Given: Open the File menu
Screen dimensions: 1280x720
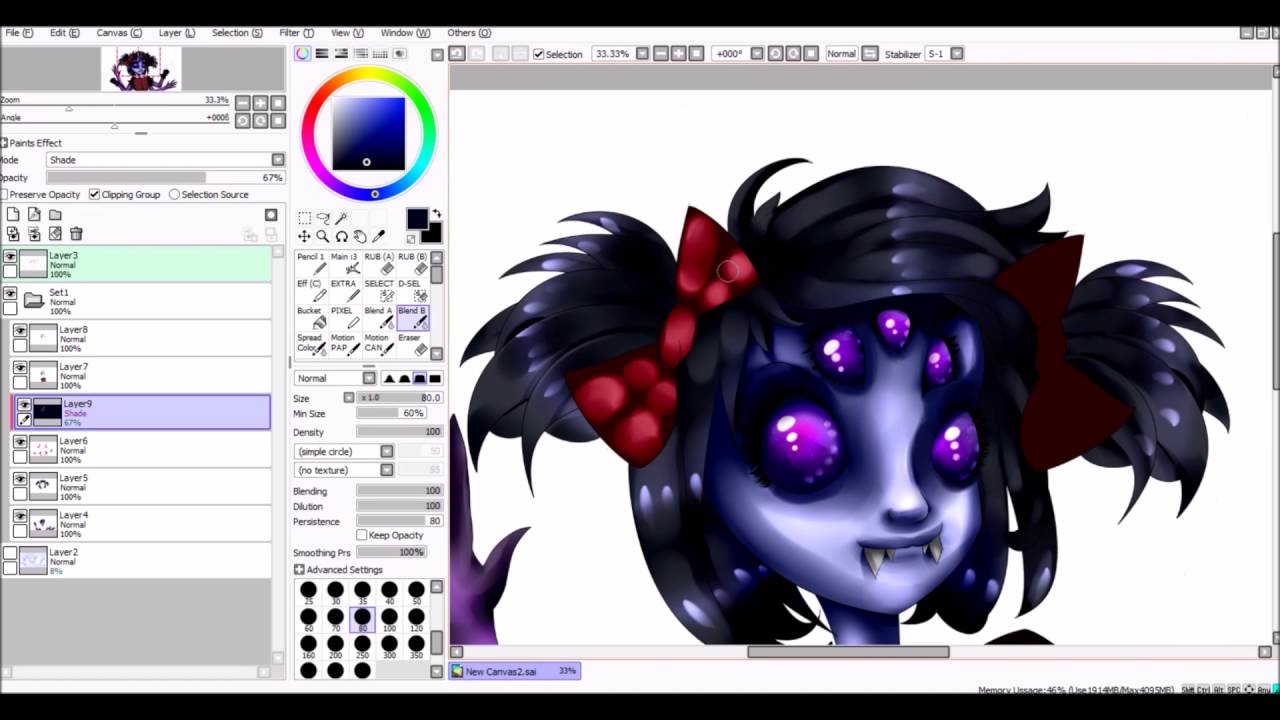Looking at the screenshot, I should click(19, 33).
